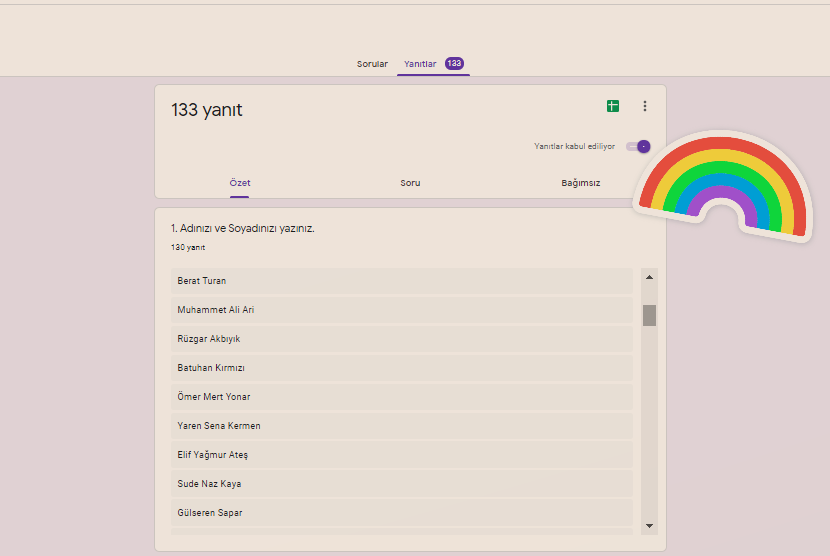Click the 'Gülseren Sapar' response row
Image resolution: width=830 pixels, height=556 pixels.
pyautogui.click(x=401, y=513)
